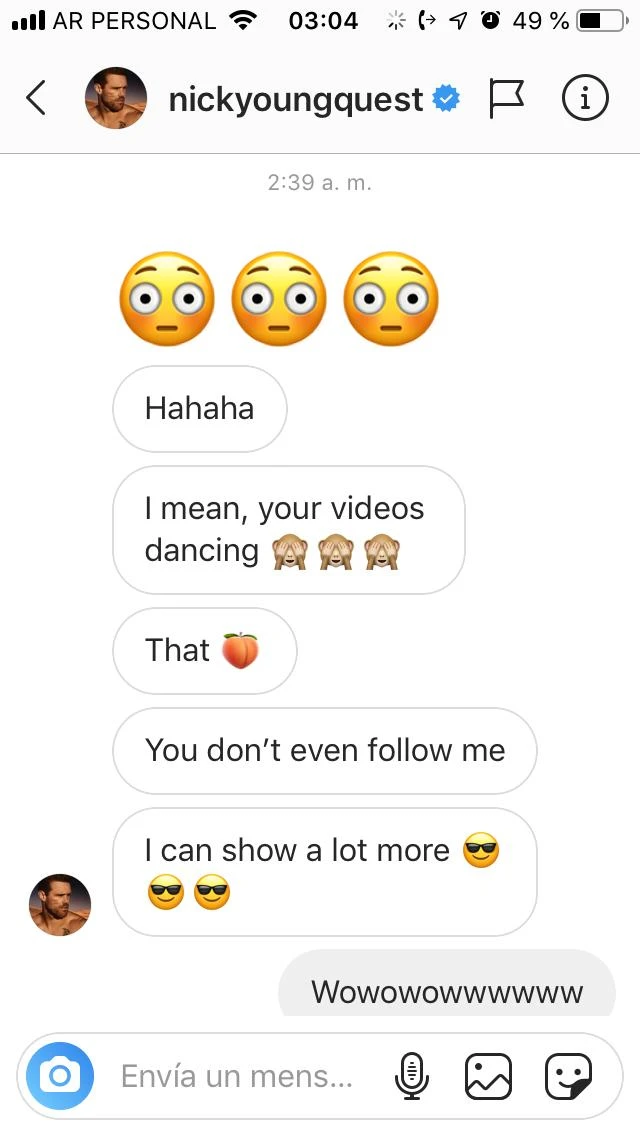Open photo gallery picker icon
This screenshot has height=1136, width=640.
pos(488,1076)
